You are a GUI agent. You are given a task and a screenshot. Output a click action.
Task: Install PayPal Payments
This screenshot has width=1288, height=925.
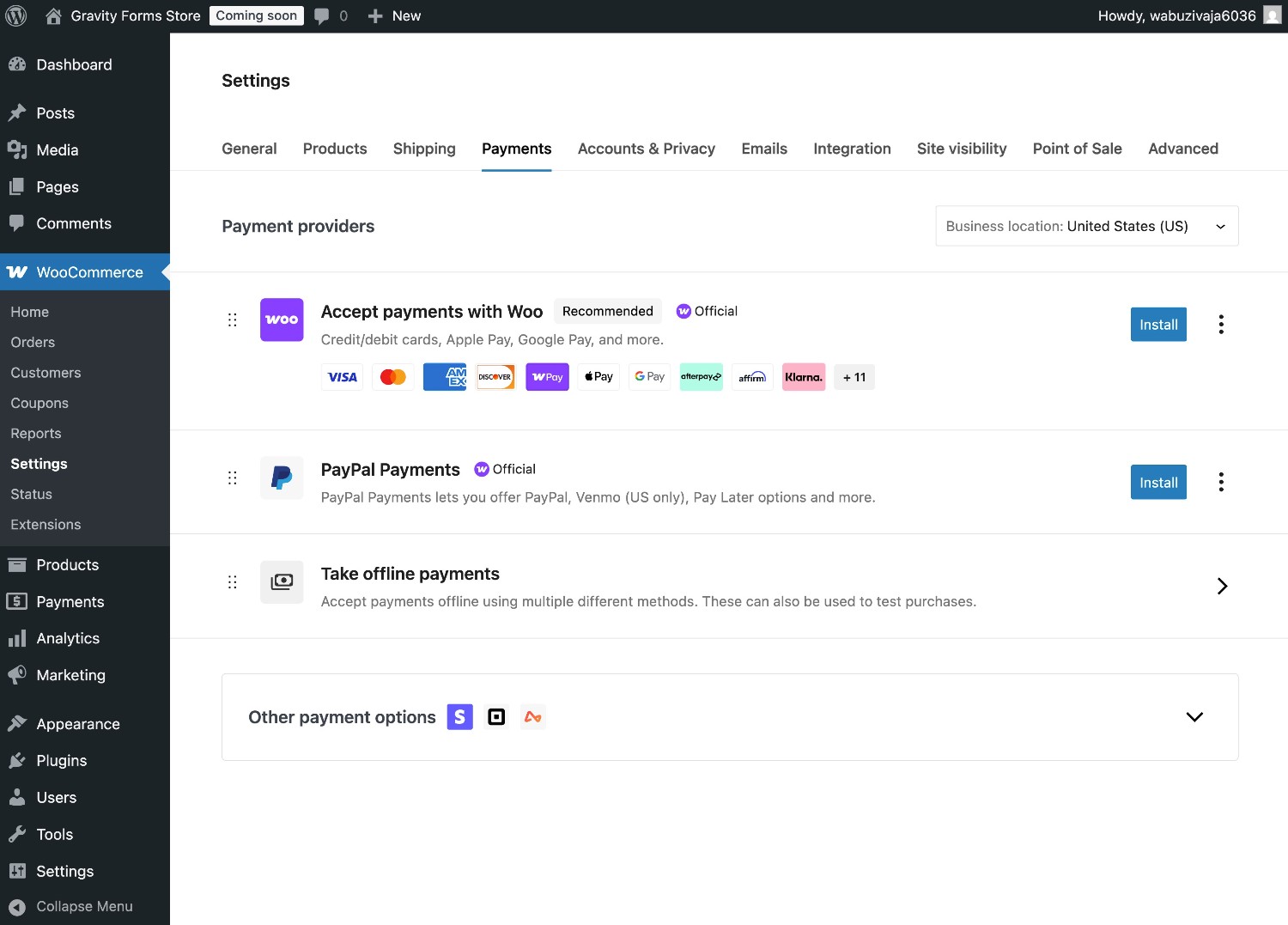(x=1158, y=483)
